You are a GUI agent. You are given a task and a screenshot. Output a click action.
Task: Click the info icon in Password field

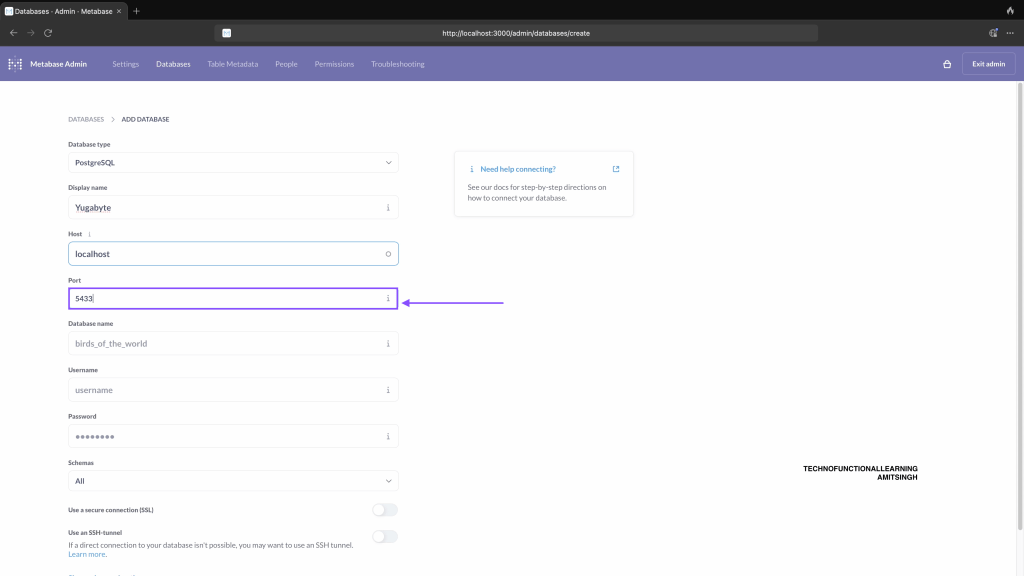click(x=388, y=436)
